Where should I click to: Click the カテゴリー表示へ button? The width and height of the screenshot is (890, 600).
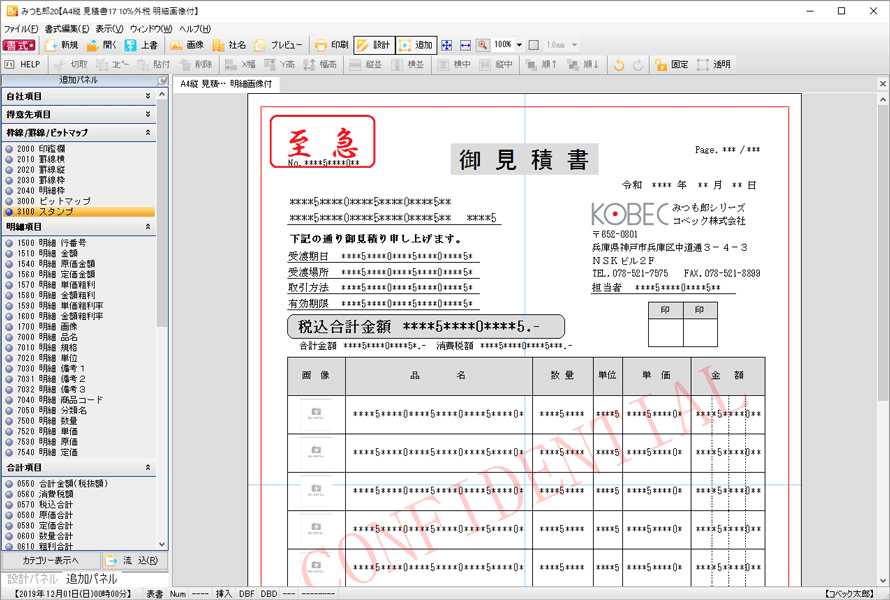[51, 561]
